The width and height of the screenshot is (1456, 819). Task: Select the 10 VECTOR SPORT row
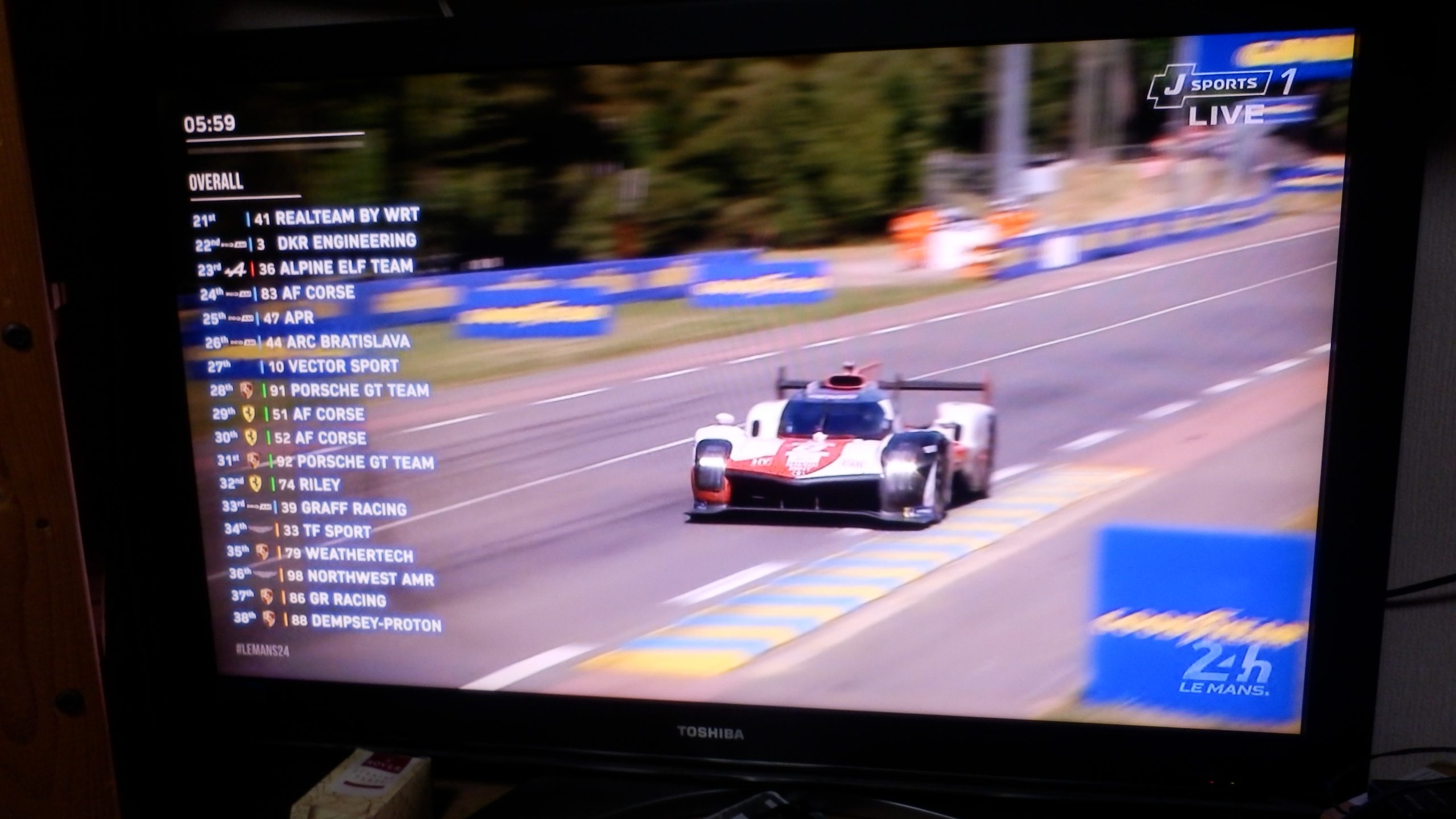pyautogui.click(x=303, y=367)
